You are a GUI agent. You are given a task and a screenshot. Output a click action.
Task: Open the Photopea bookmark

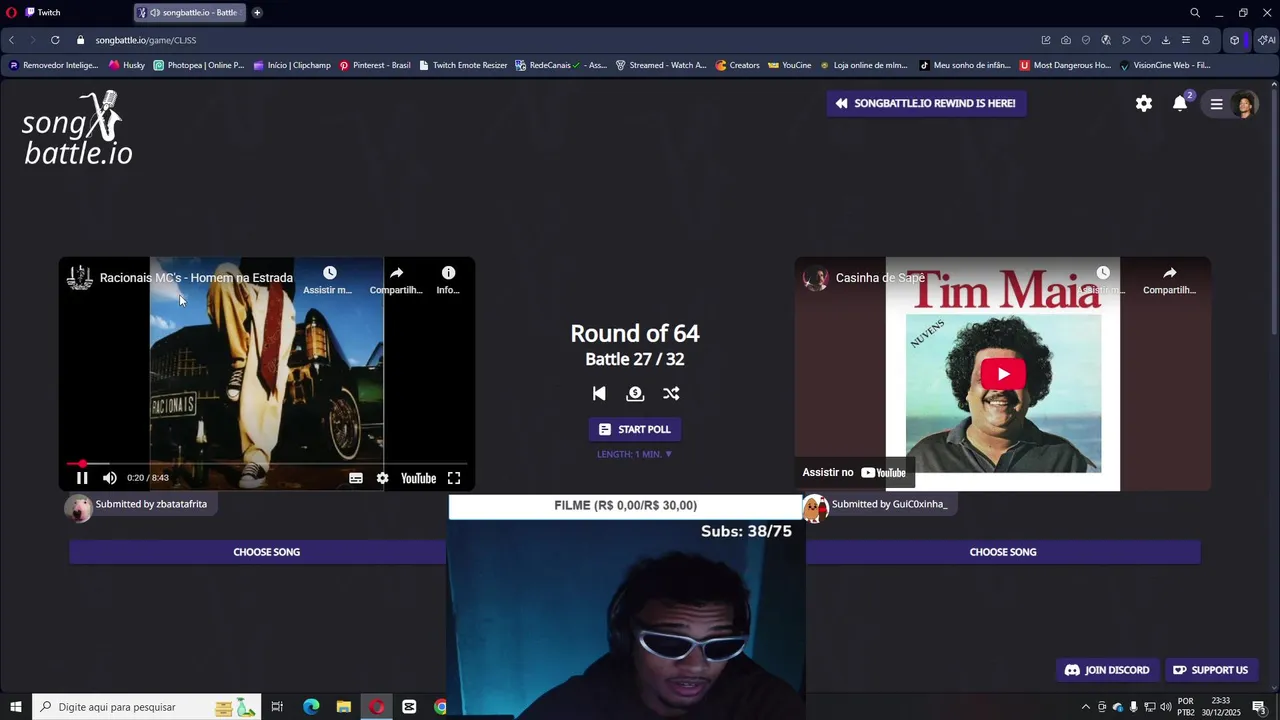coord(198,65)
